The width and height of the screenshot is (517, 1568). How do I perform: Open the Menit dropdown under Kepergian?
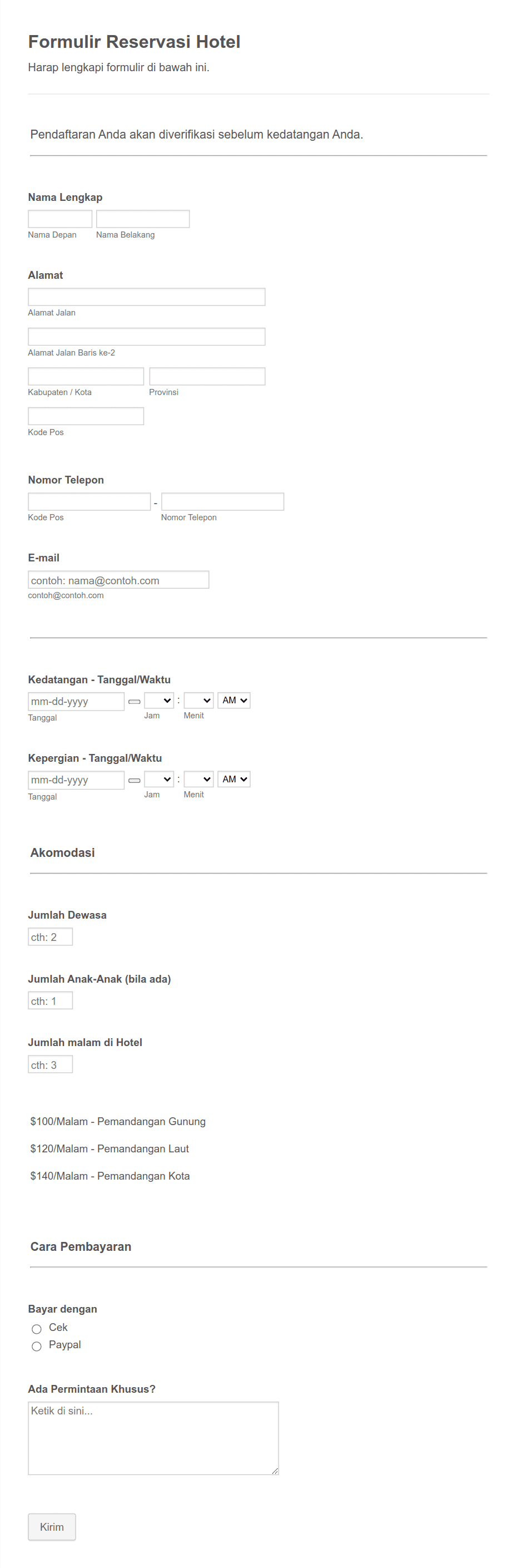click(198, 778)
